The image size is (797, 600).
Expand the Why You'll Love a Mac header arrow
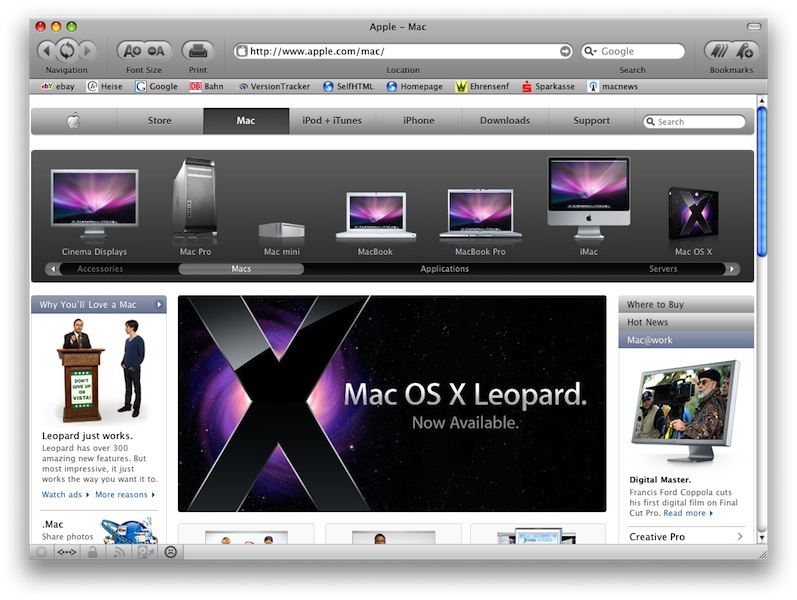tap(159, 305)
